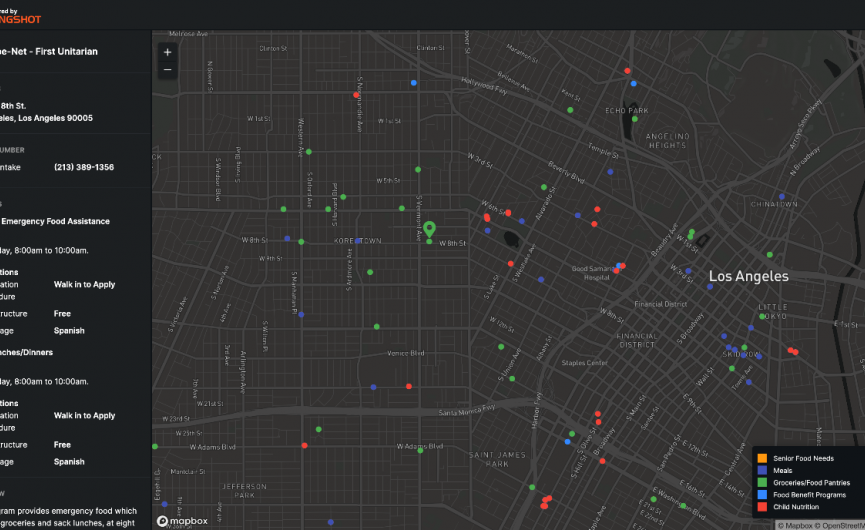Image resolution: width=865 pixels, height=530 pixels.
Task: Select the light blue marker below Clinton St
Action: click(x=414, y=83)
